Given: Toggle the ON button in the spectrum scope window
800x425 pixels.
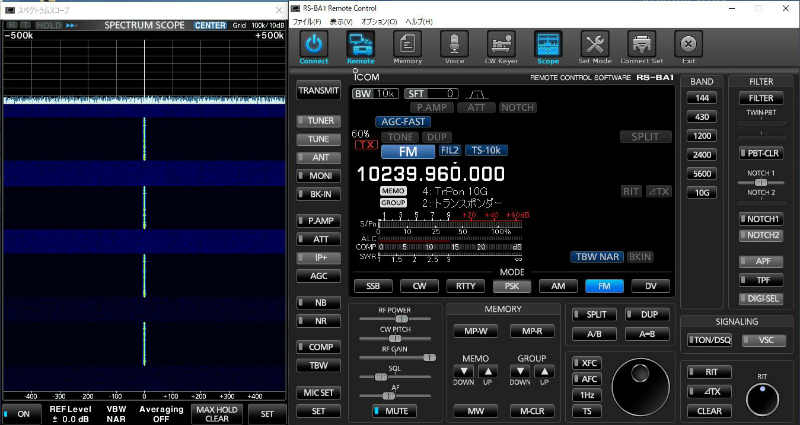Looking at the screenshot, I should point(21,414).
